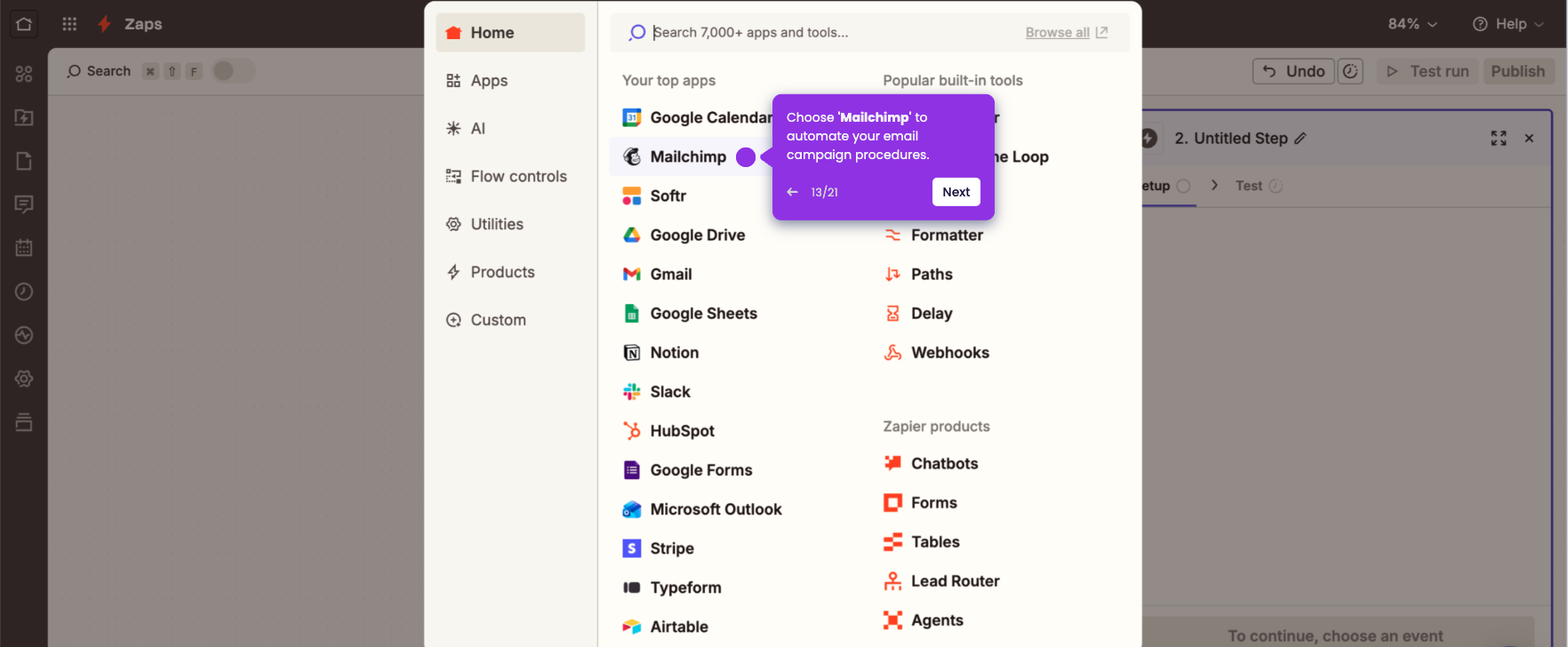Click the Zaps lightning bolt icon
Screen dimensions: 1568x647
[x=105, y=24]
